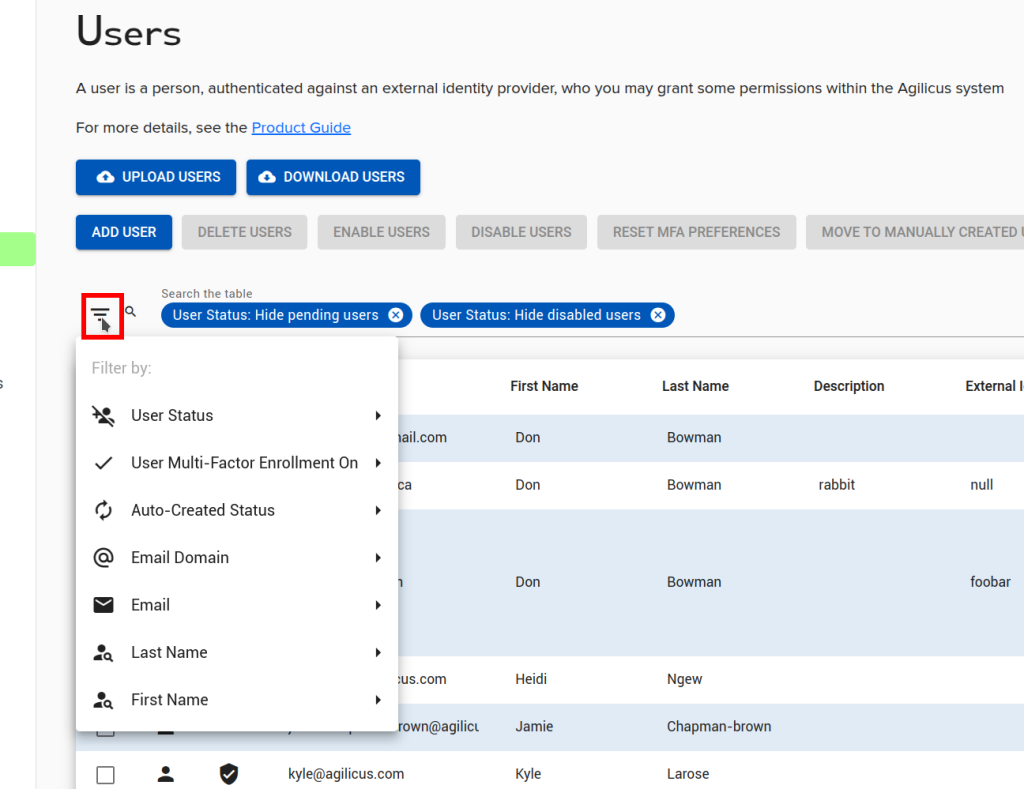
Task: Expand the First Name filter submenu arrow
Action: 378,700
